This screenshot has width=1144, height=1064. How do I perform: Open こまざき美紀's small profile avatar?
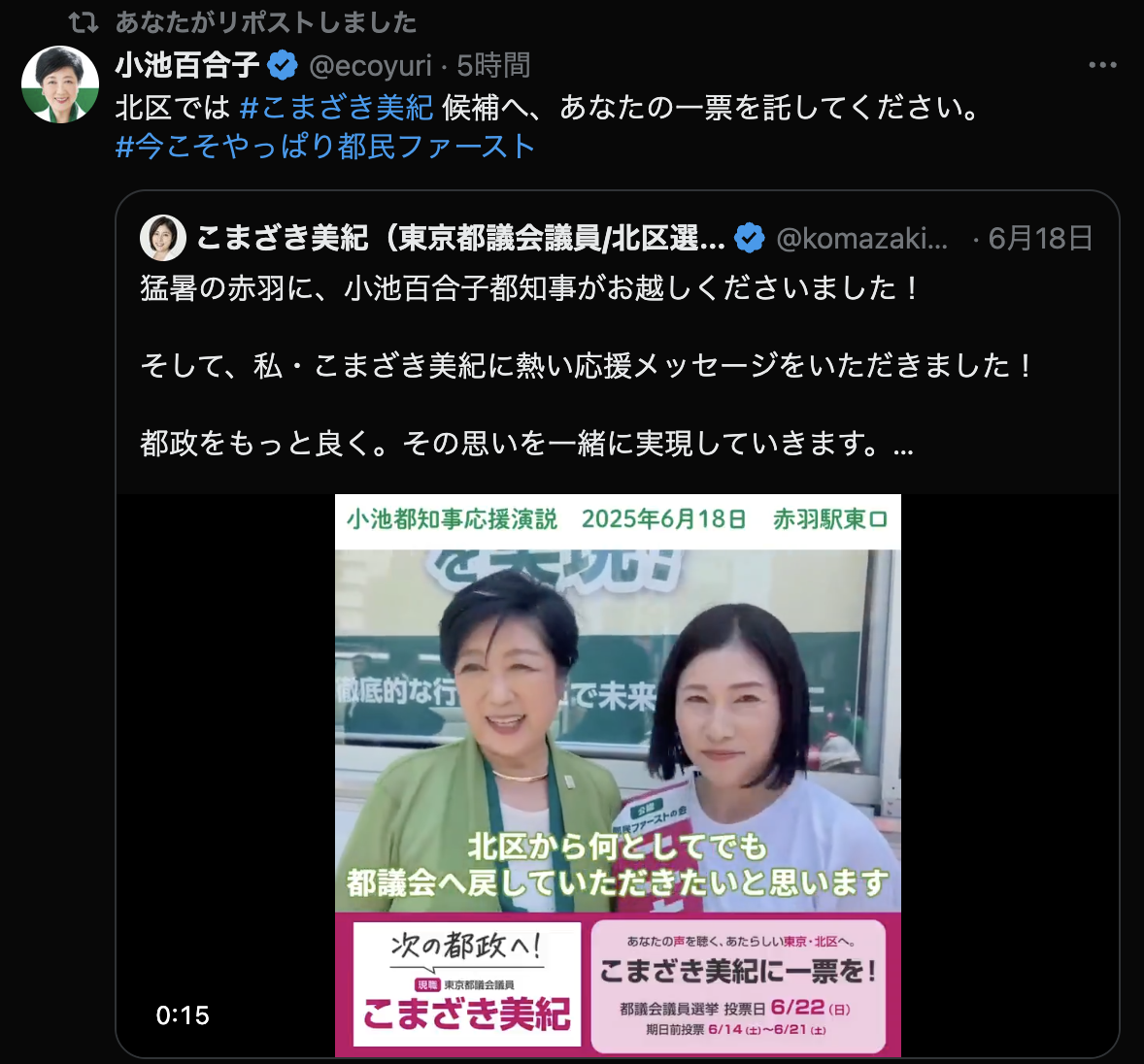[x=163, y=238]
